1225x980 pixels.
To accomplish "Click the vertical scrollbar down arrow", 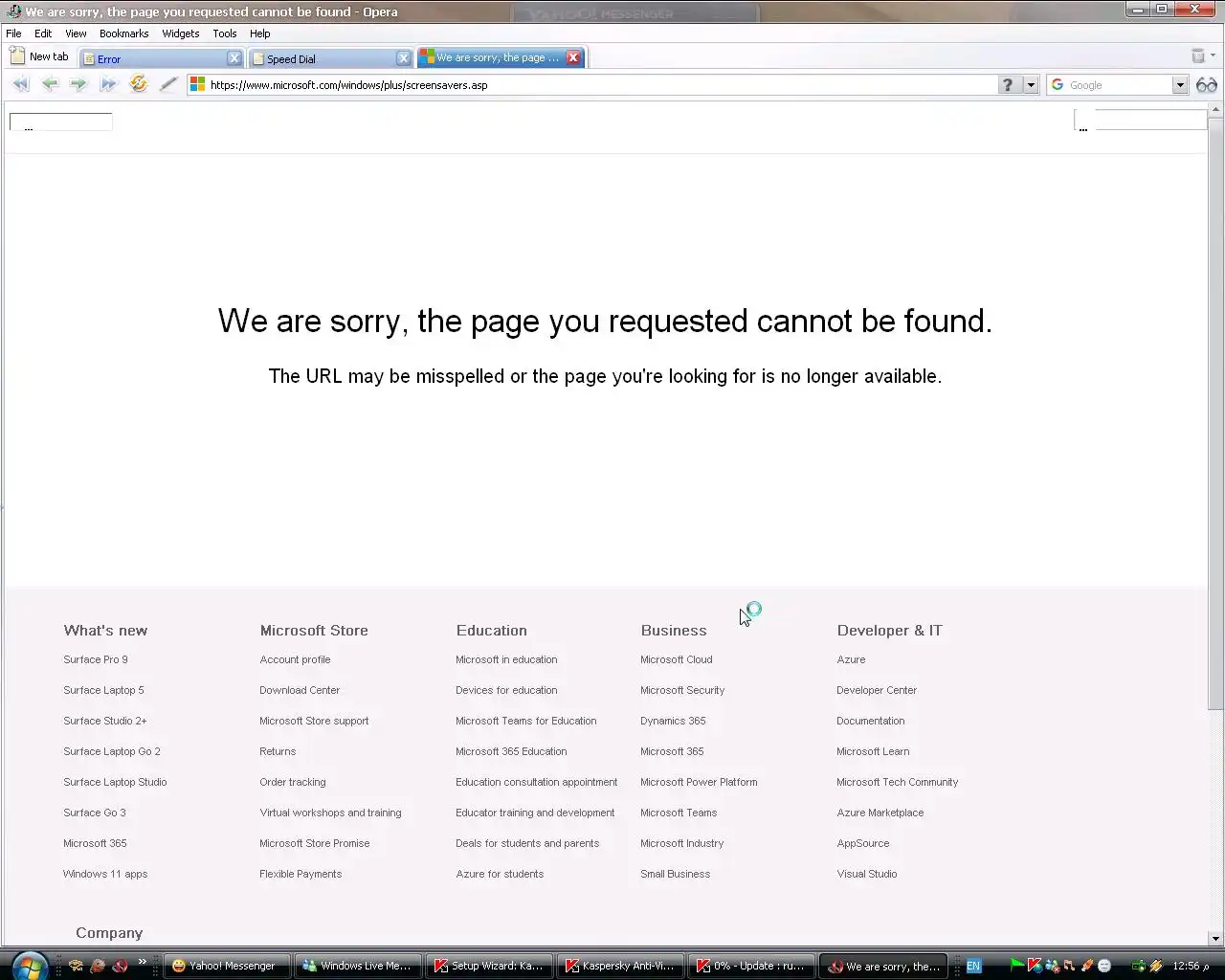I will point(1215,939).
